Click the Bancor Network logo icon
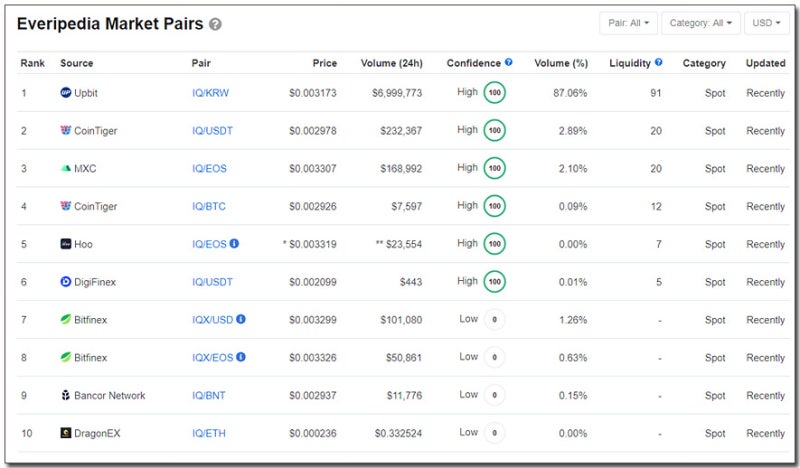Screen dimensions: 800x468 coord(65,395)
